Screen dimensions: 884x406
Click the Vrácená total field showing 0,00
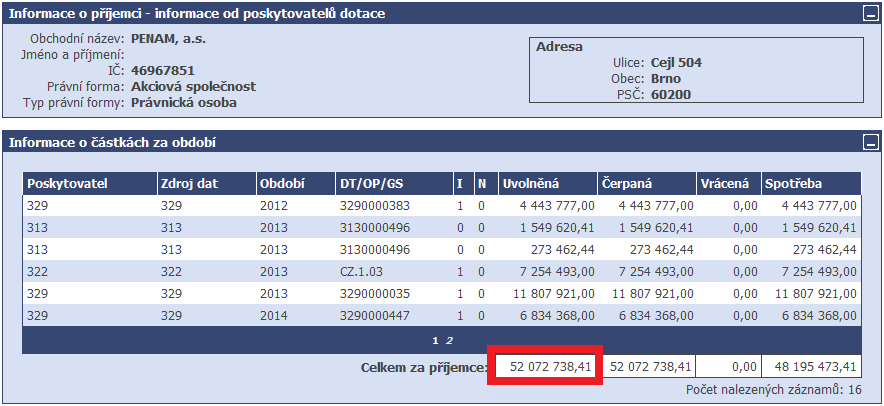(x=726, y=367)
